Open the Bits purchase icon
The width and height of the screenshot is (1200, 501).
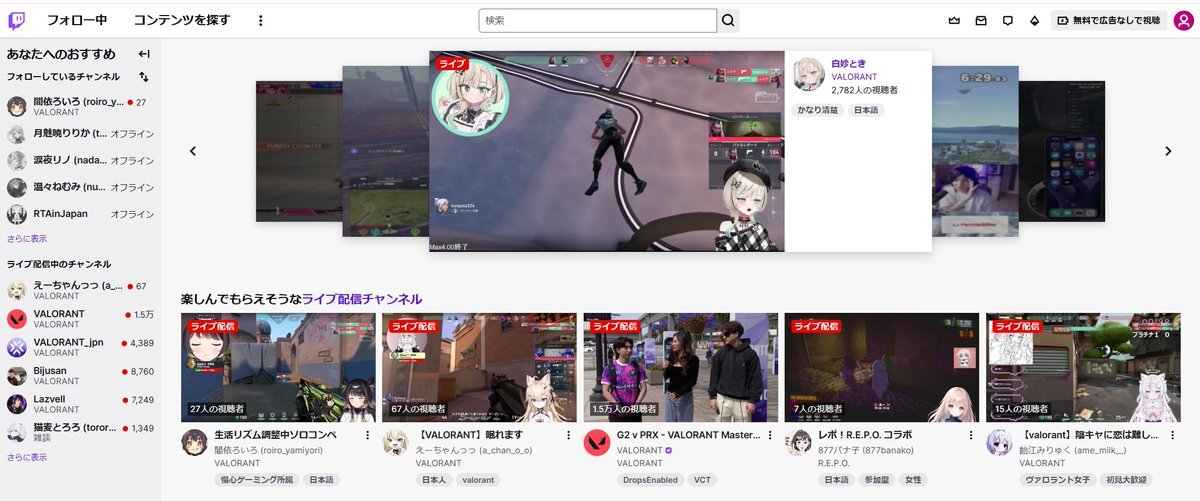pos(1034,20)
